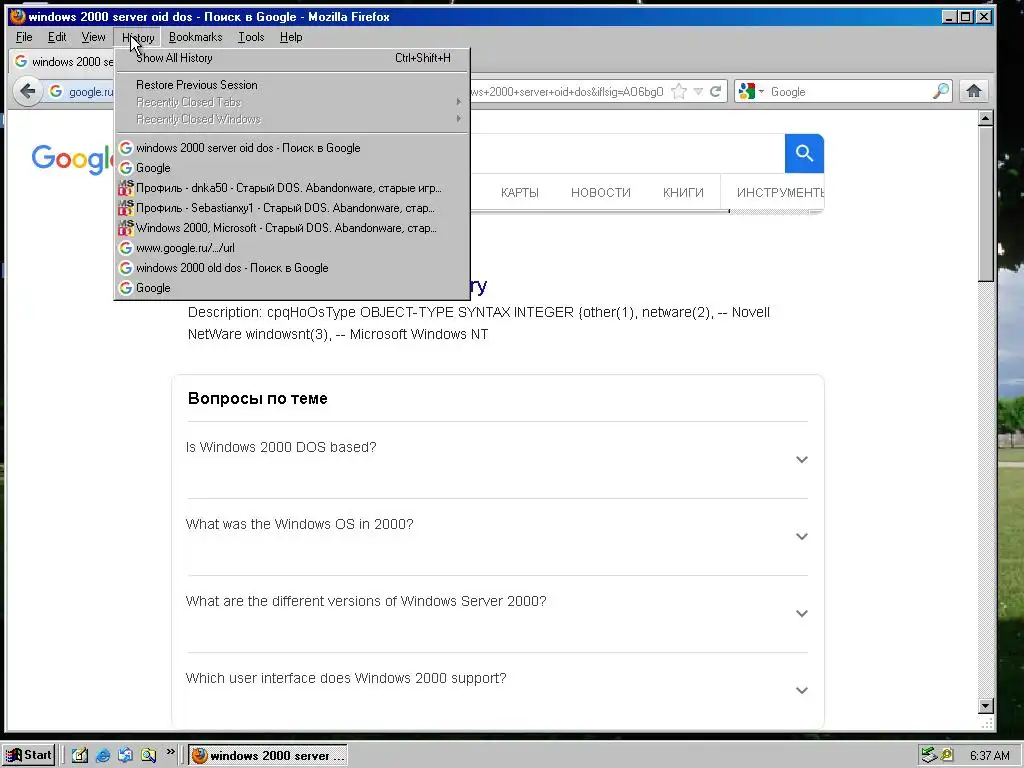Open the Help menu
The image size is (1024, 768).
pos(291,37)
